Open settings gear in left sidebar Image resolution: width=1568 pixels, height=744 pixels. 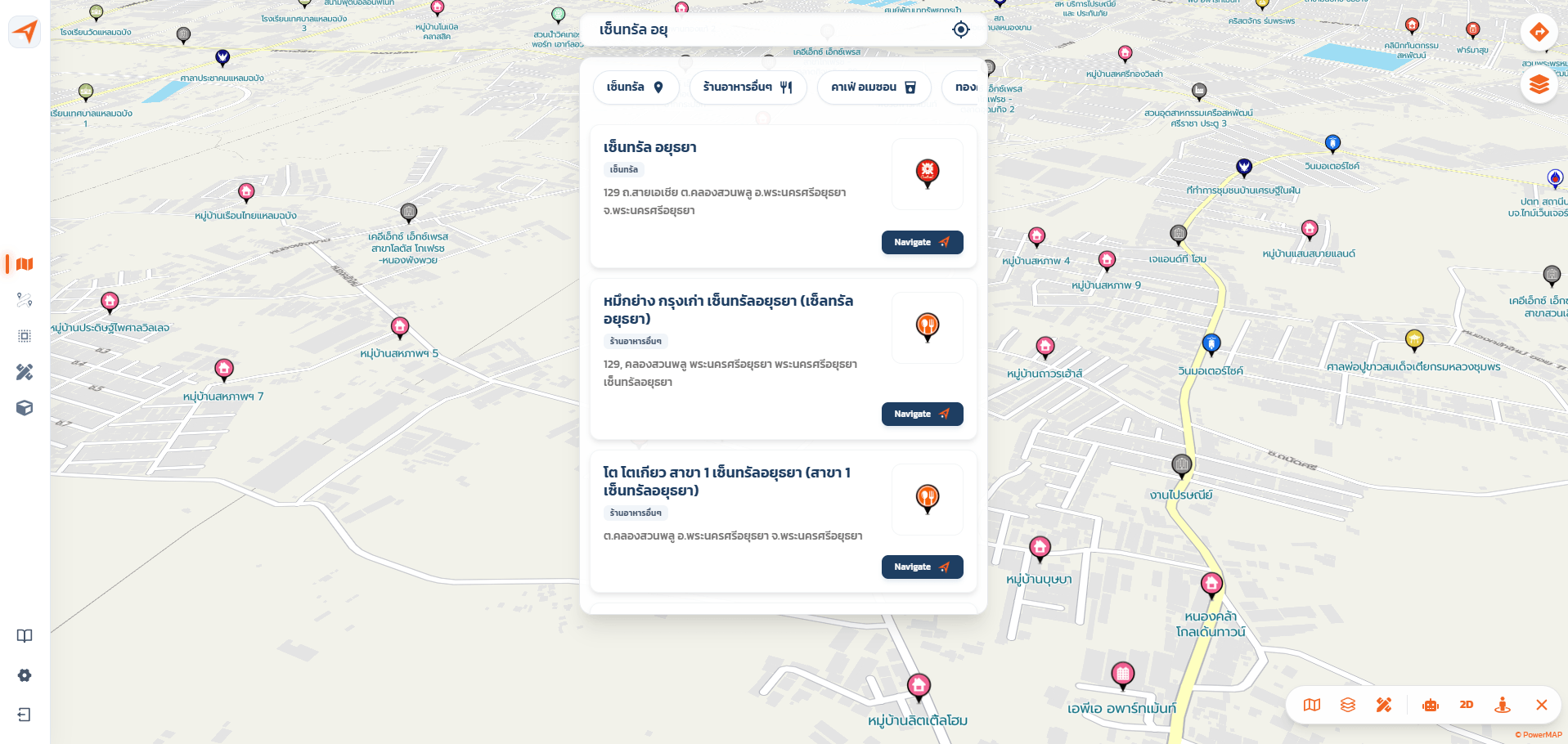pyautogui.click(x=25, y=675)
